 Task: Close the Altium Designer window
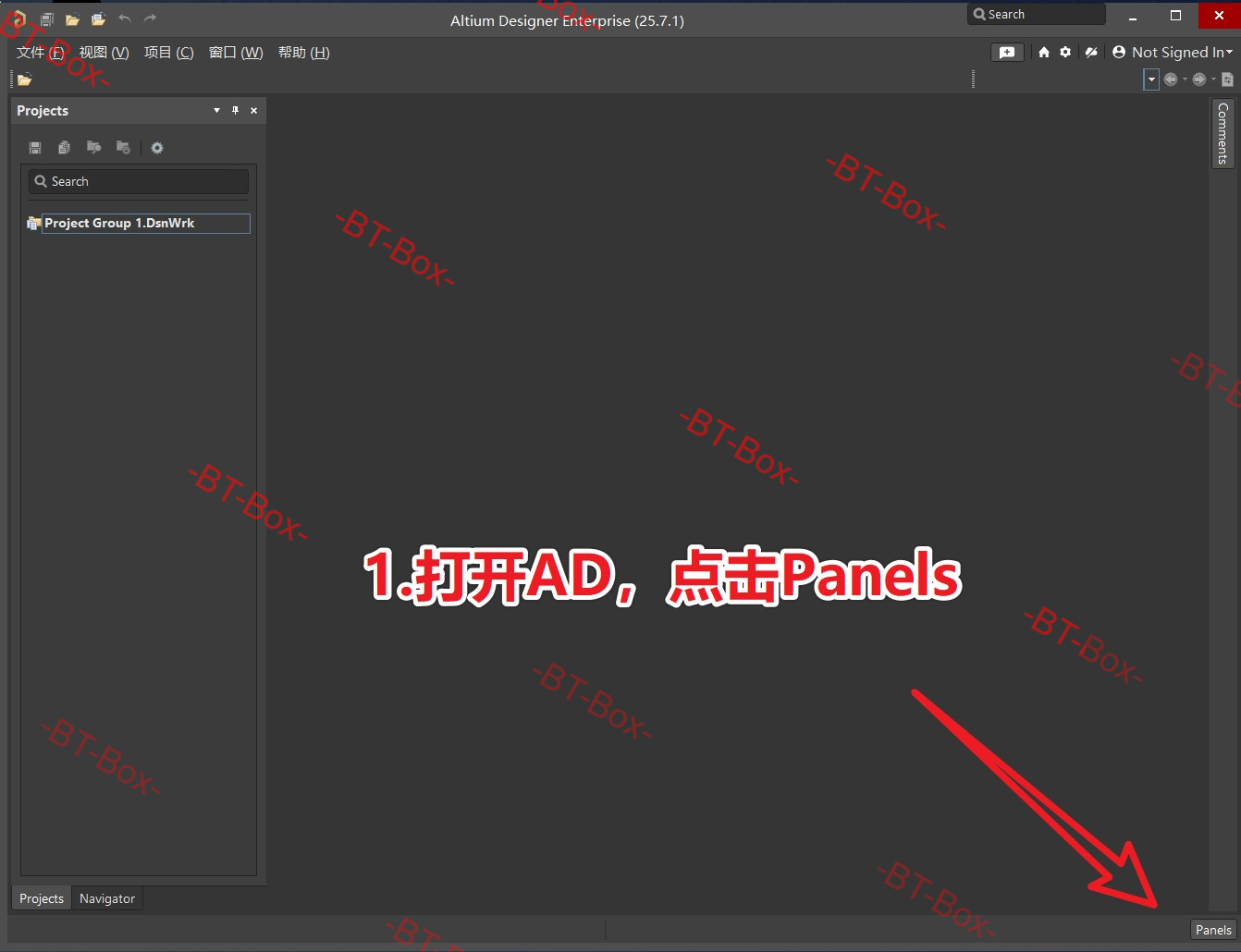[1219, 16]
